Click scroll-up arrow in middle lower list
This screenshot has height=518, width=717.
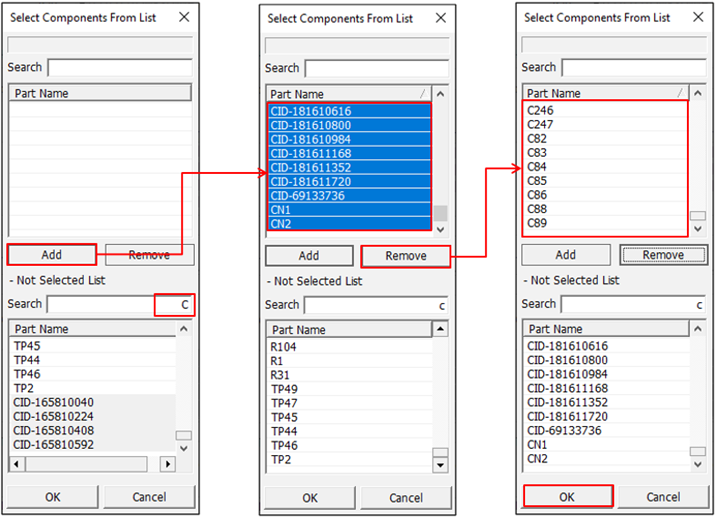(440, 330)
